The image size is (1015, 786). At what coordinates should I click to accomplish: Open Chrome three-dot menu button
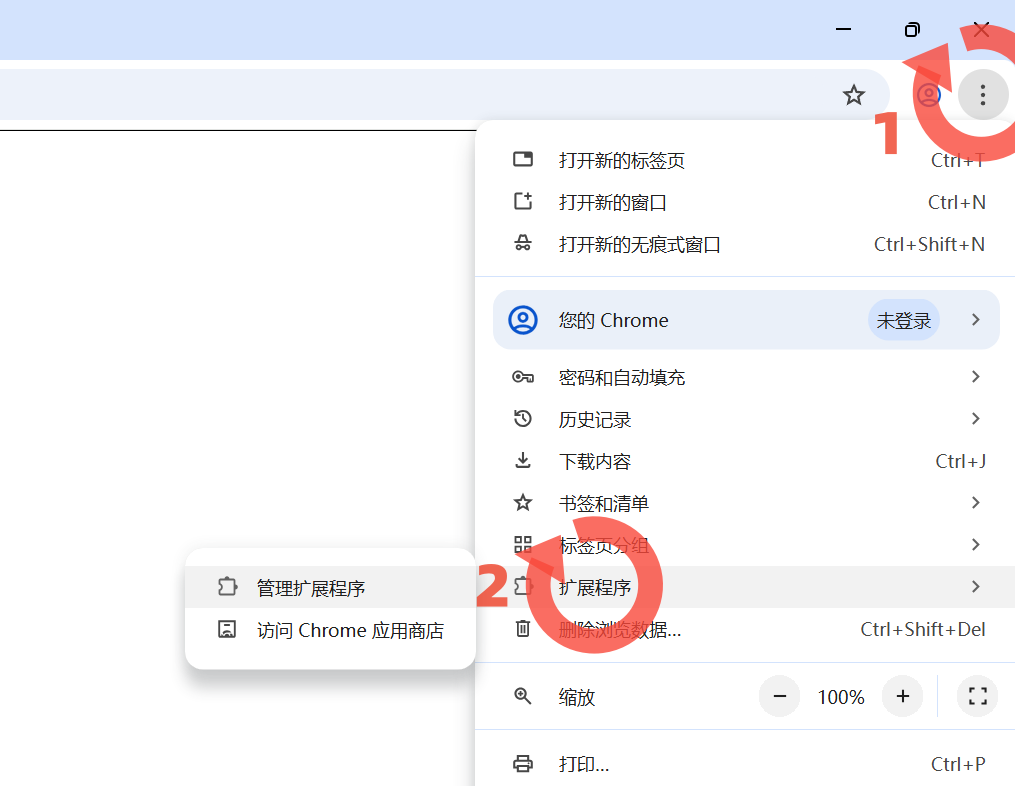pos(983,95)
